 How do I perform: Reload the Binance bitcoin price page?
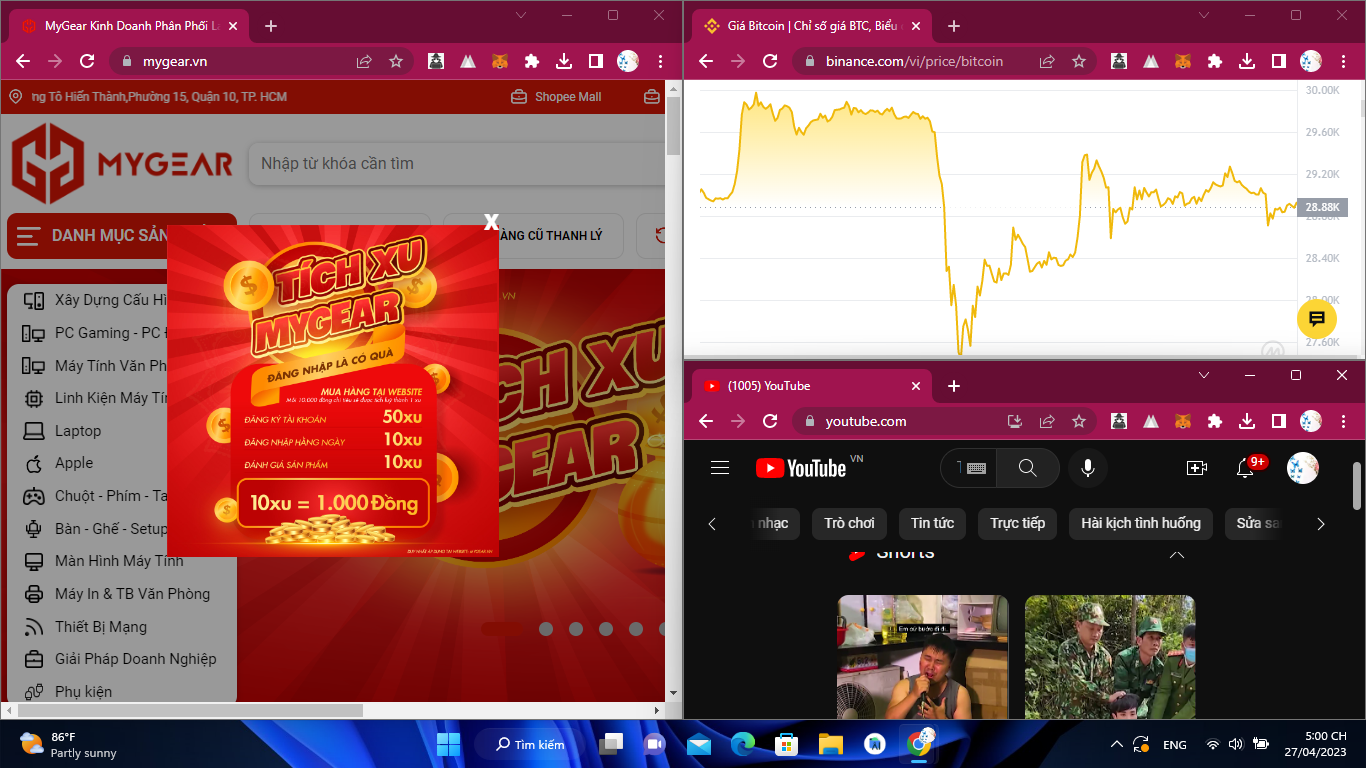click(x=770, y=61)
